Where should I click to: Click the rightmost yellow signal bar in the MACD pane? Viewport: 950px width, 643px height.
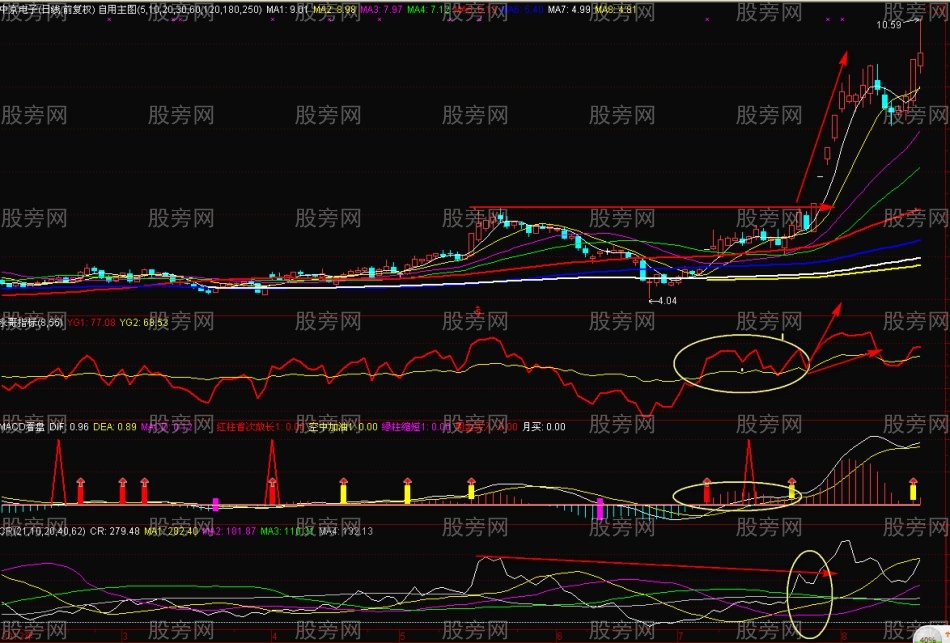pos(913,490)
